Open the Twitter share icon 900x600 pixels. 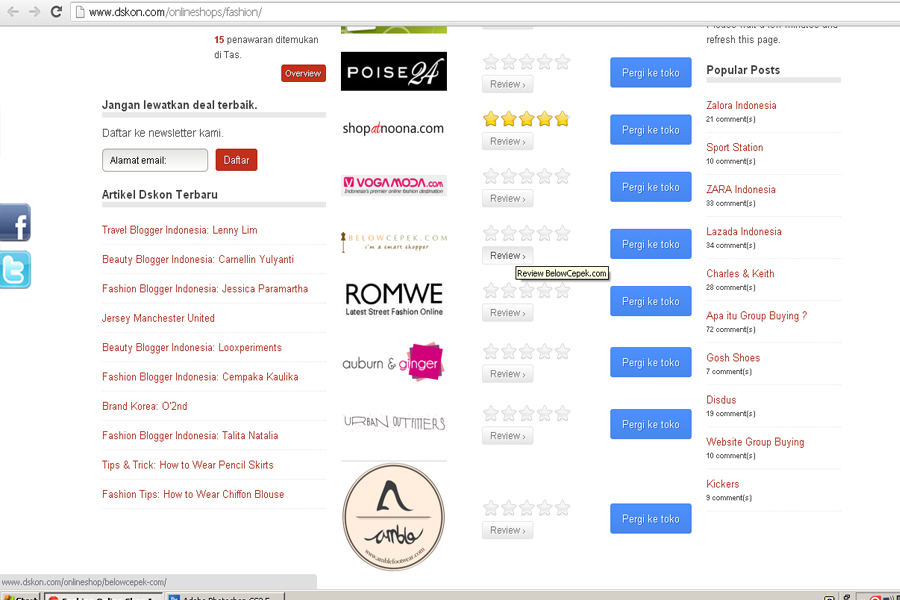[x=15, y=269]
